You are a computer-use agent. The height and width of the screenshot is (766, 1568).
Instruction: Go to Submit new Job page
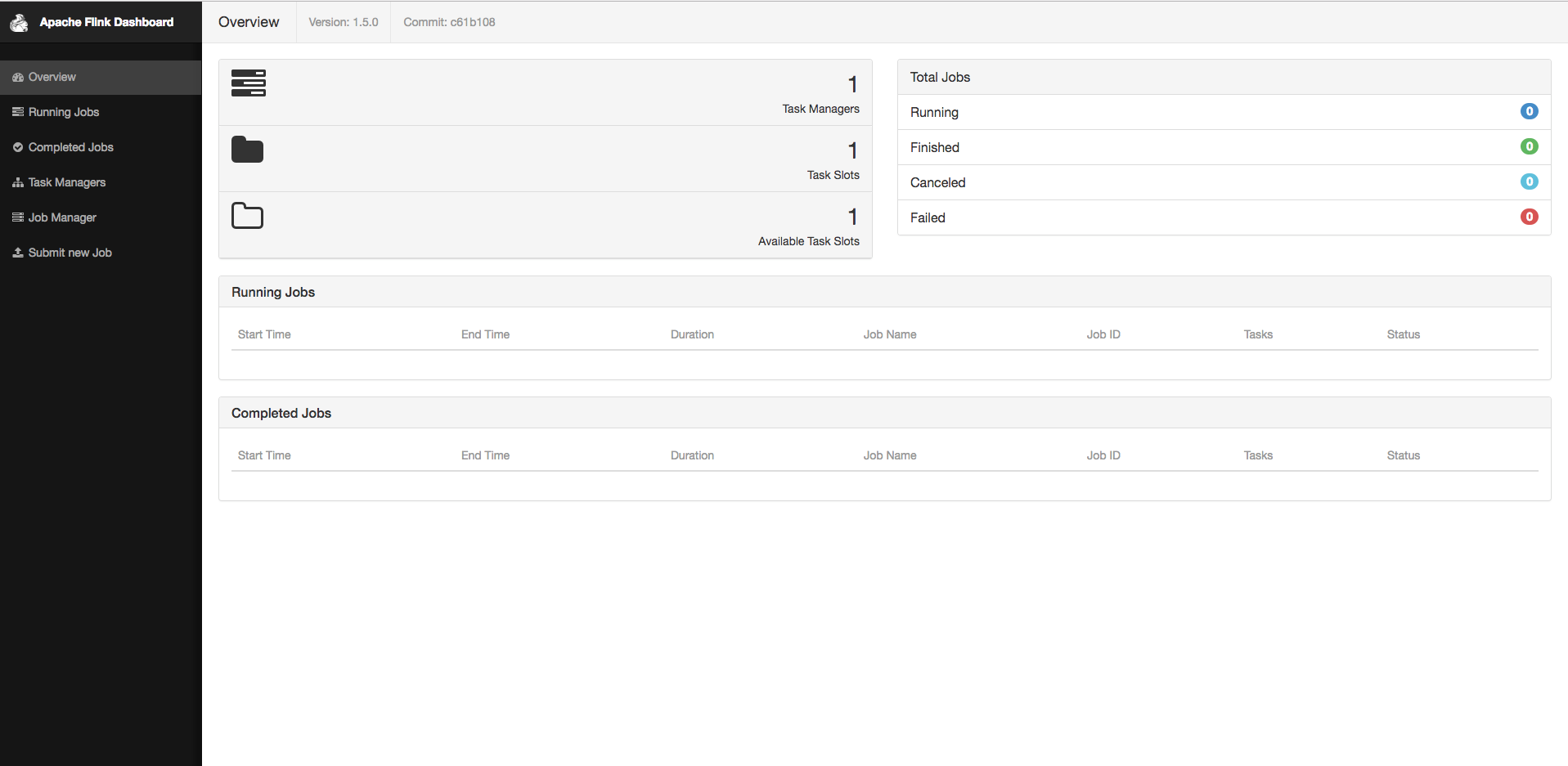(70, 253)
